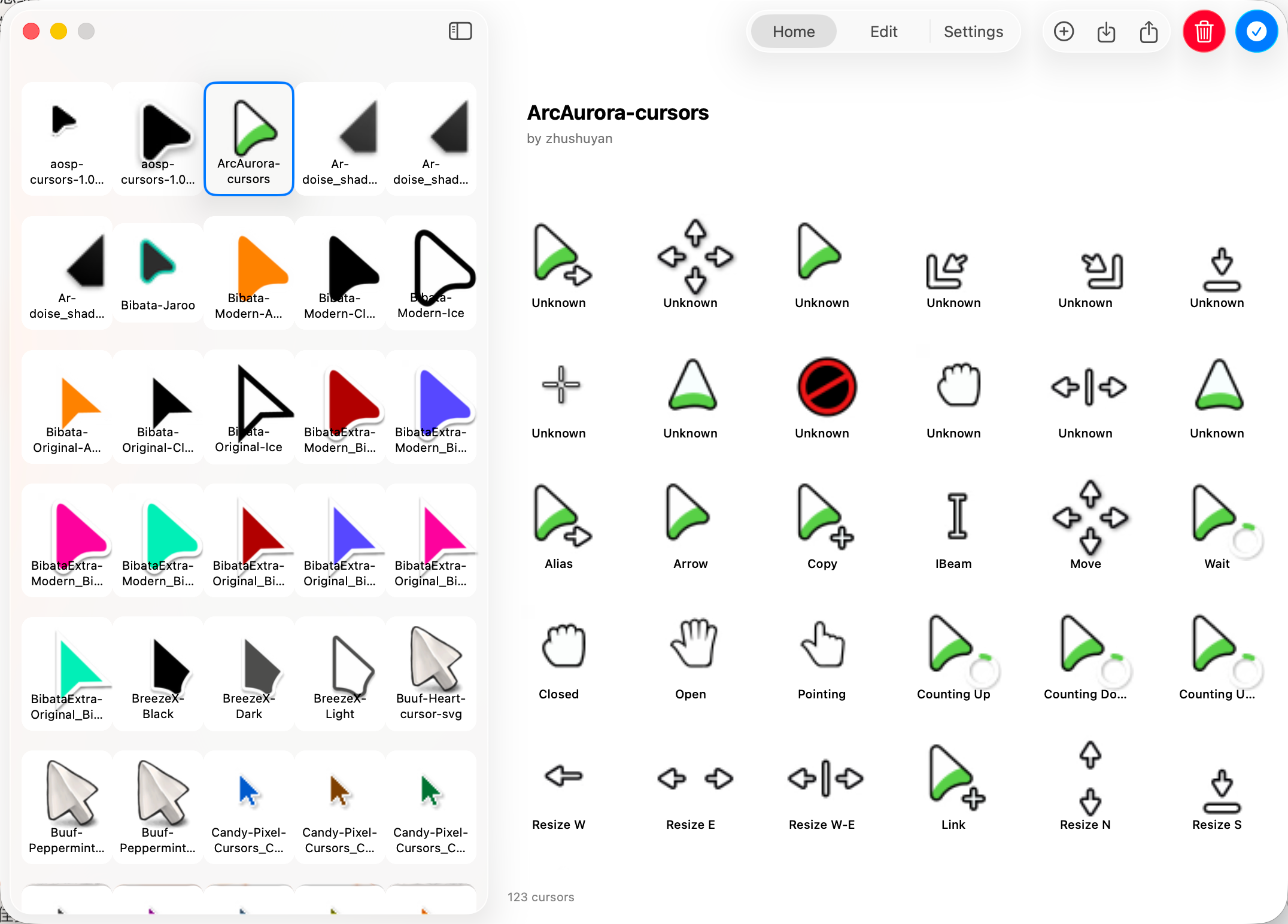Open the Settings tab

pos(973,31)
